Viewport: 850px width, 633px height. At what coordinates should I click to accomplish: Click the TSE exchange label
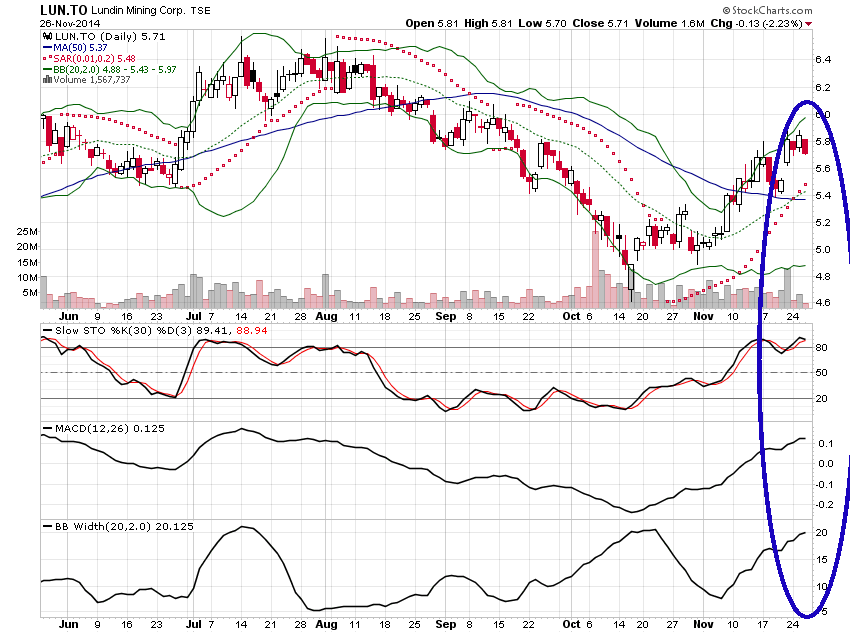201,11
